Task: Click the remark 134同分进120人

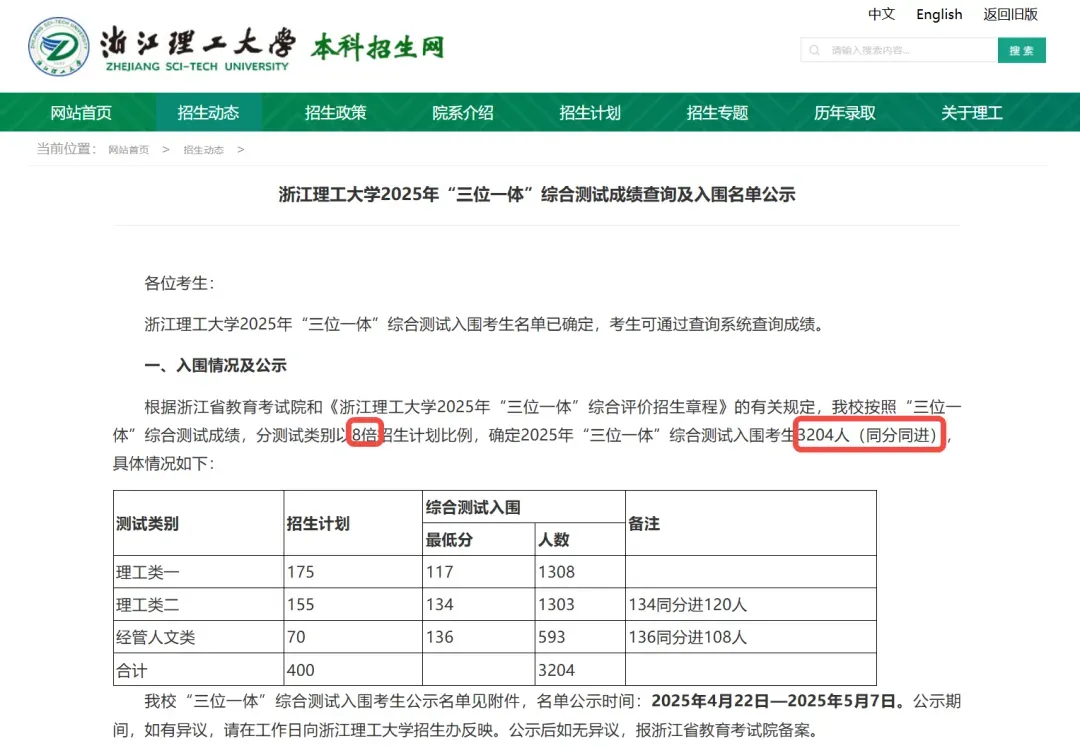Action: pos(687,605)
